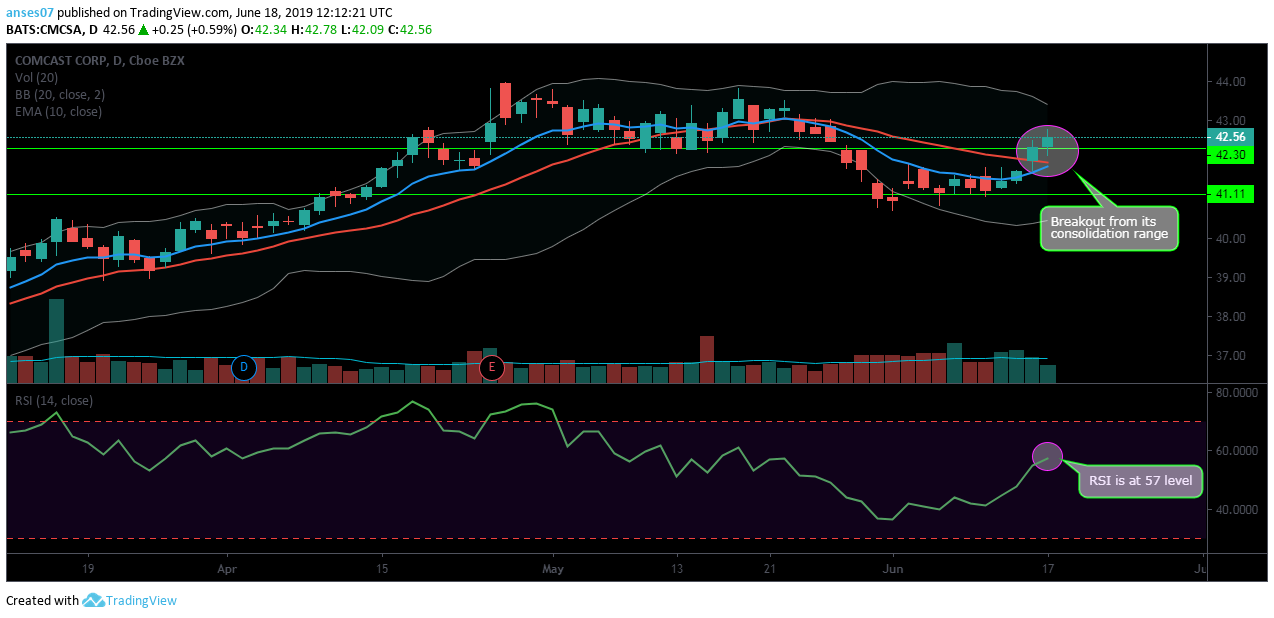Click the COMCAST CORP, D, Cboe BZX title
This screenshot has width=1274, height=618.
[x=99, y=60]
